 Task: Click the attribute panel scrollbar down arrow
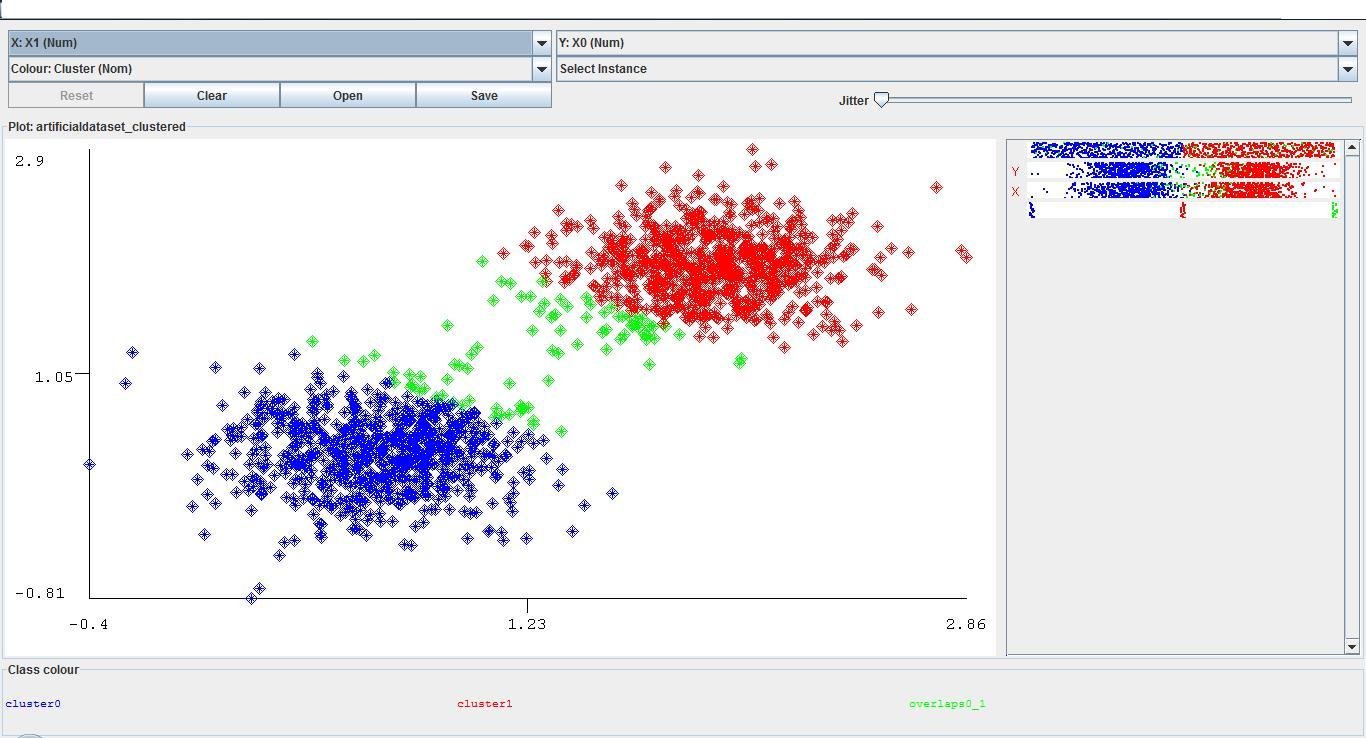point(1353,646)
